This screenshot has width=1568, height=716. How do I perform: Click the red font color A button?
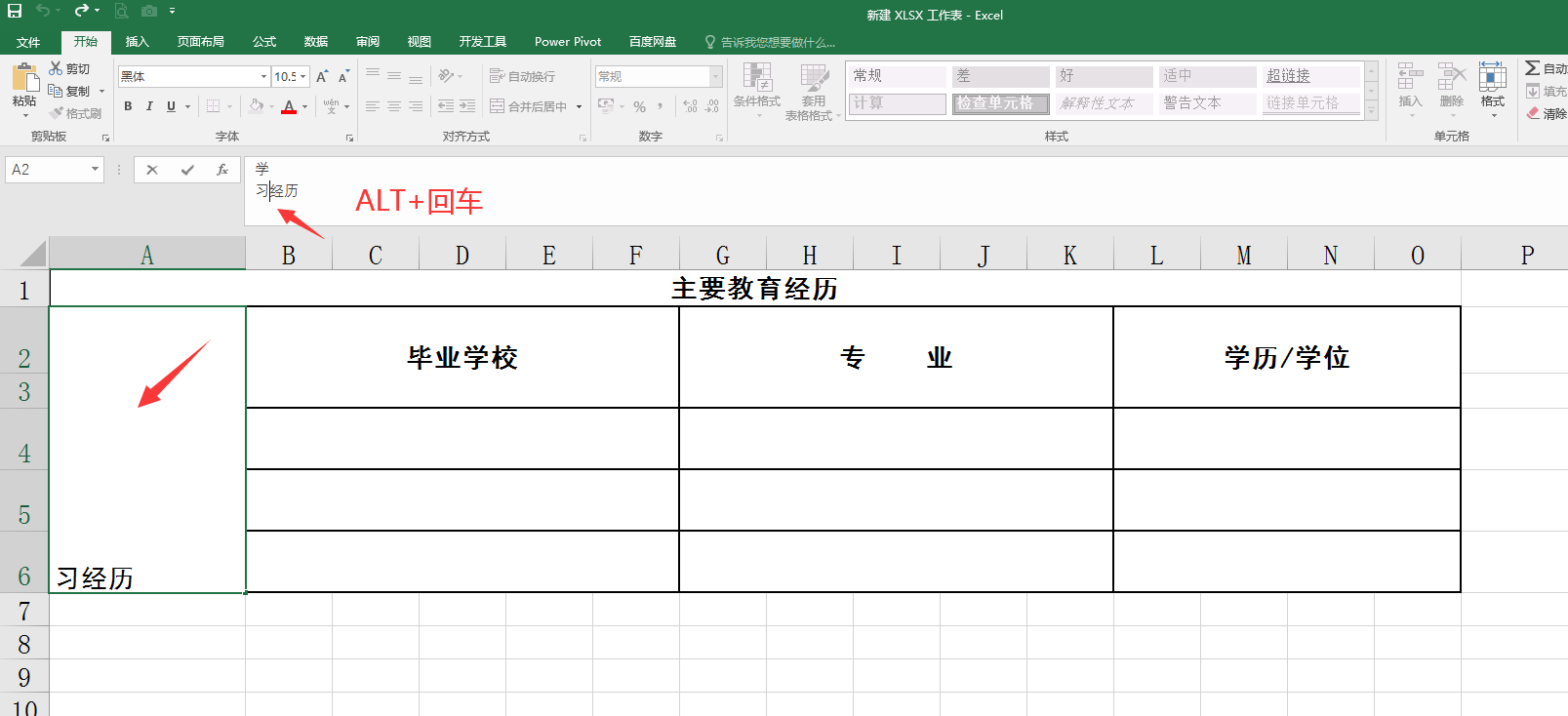click(x=289, y=106)
